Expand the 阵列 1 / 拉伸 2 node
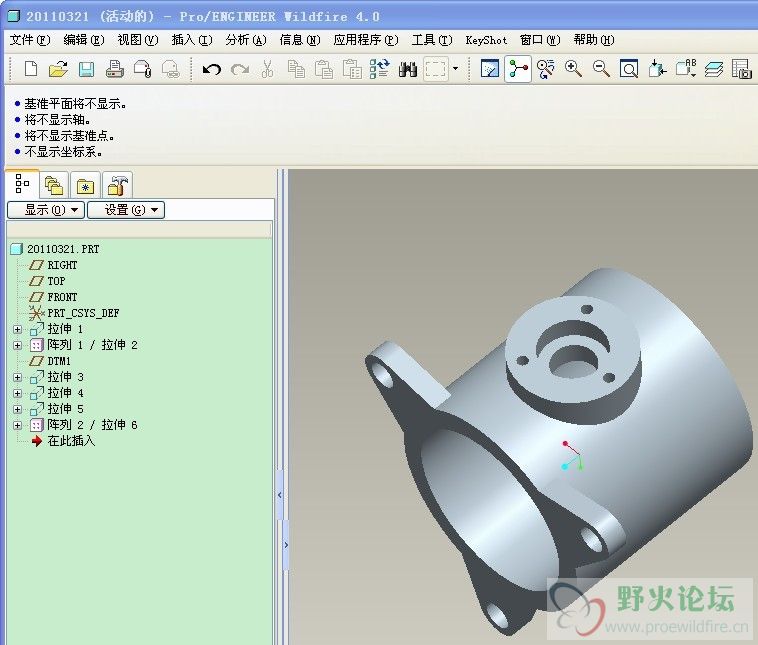Screen dimensions: 758x645 [17, 345]
